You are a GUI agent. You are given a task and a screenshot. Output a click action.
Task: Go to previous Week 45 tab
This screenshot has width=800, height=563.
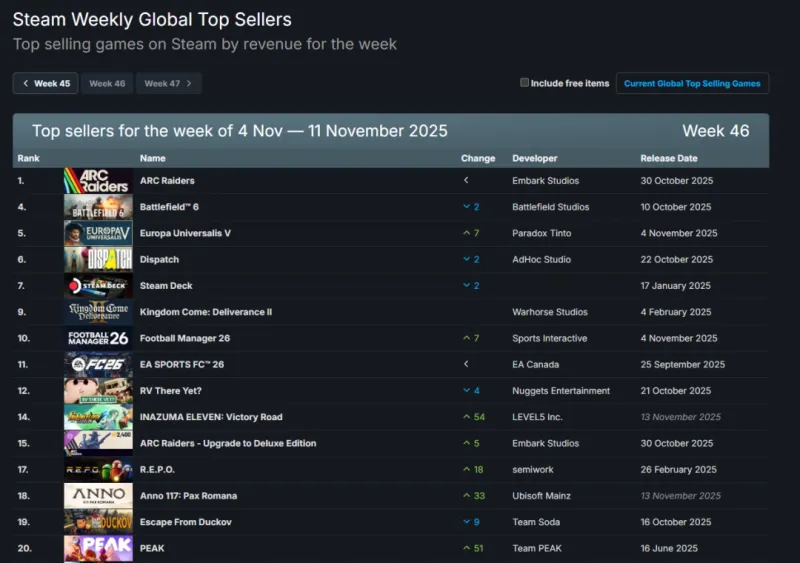46,84
